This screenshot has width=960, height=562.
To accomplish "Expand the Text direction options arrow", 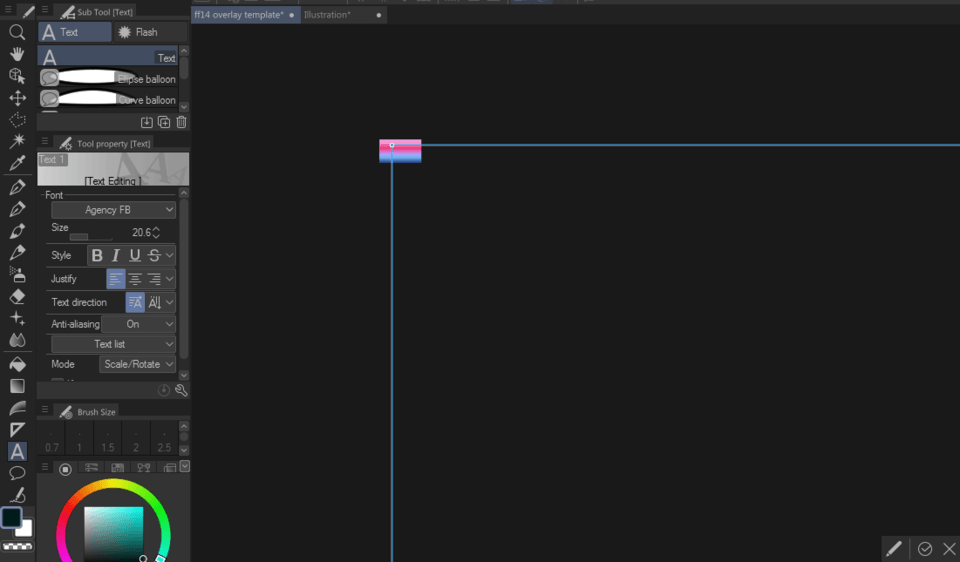I will (x=170, y=302).
